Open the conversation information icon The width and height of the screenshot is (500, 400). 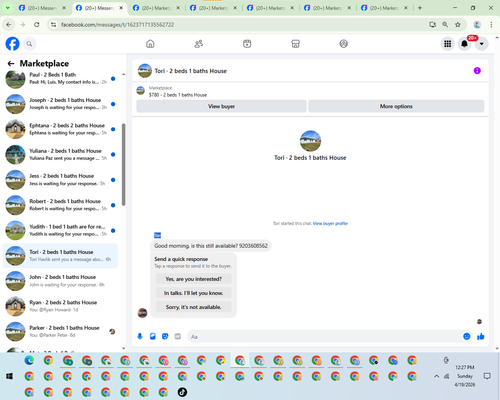coord(477,71)
